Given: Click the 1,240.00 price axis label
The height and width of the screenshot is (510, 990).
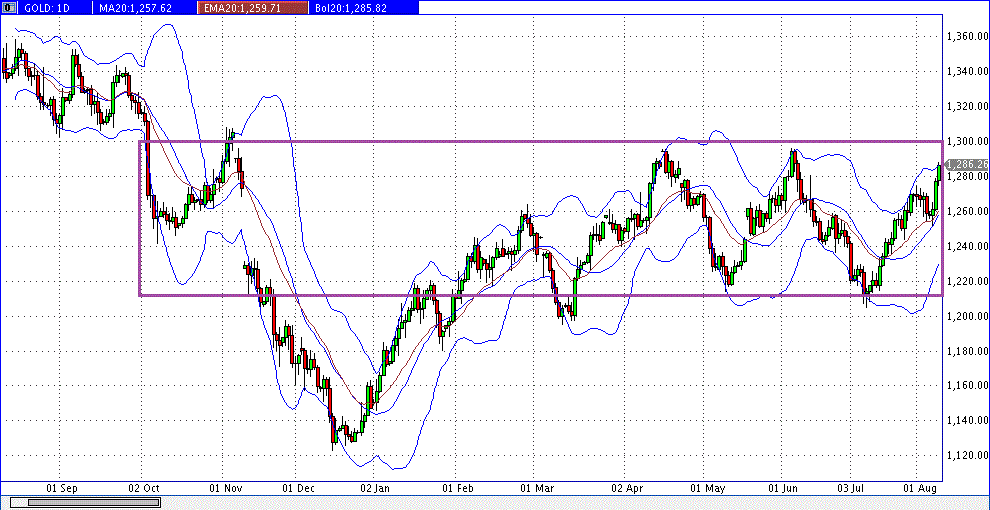Looking at the screenshot, I should coord(968,246).
